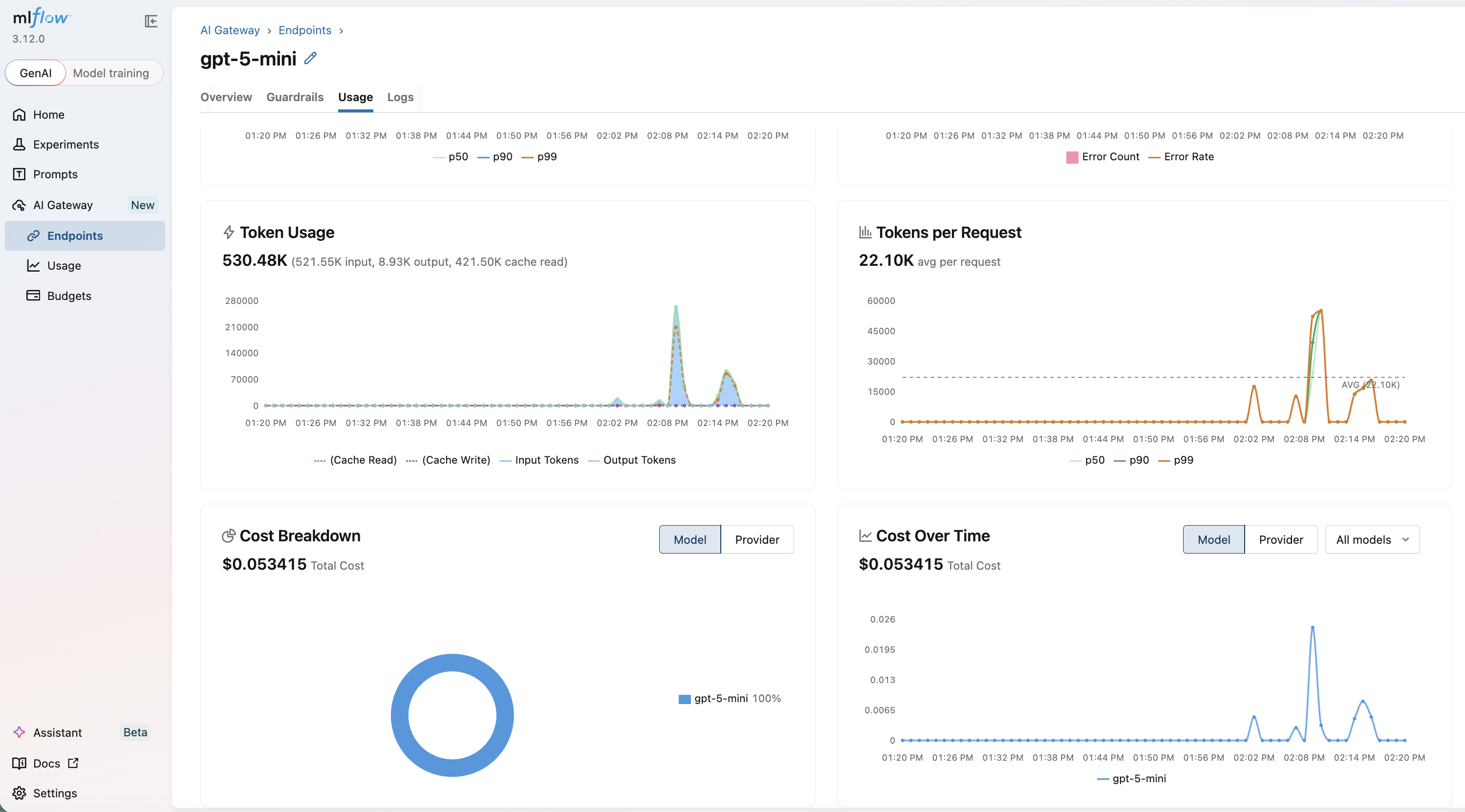Click the 530.48K total tokens value
Screen dimensions: 1465x812
click(x=255, y=260)
